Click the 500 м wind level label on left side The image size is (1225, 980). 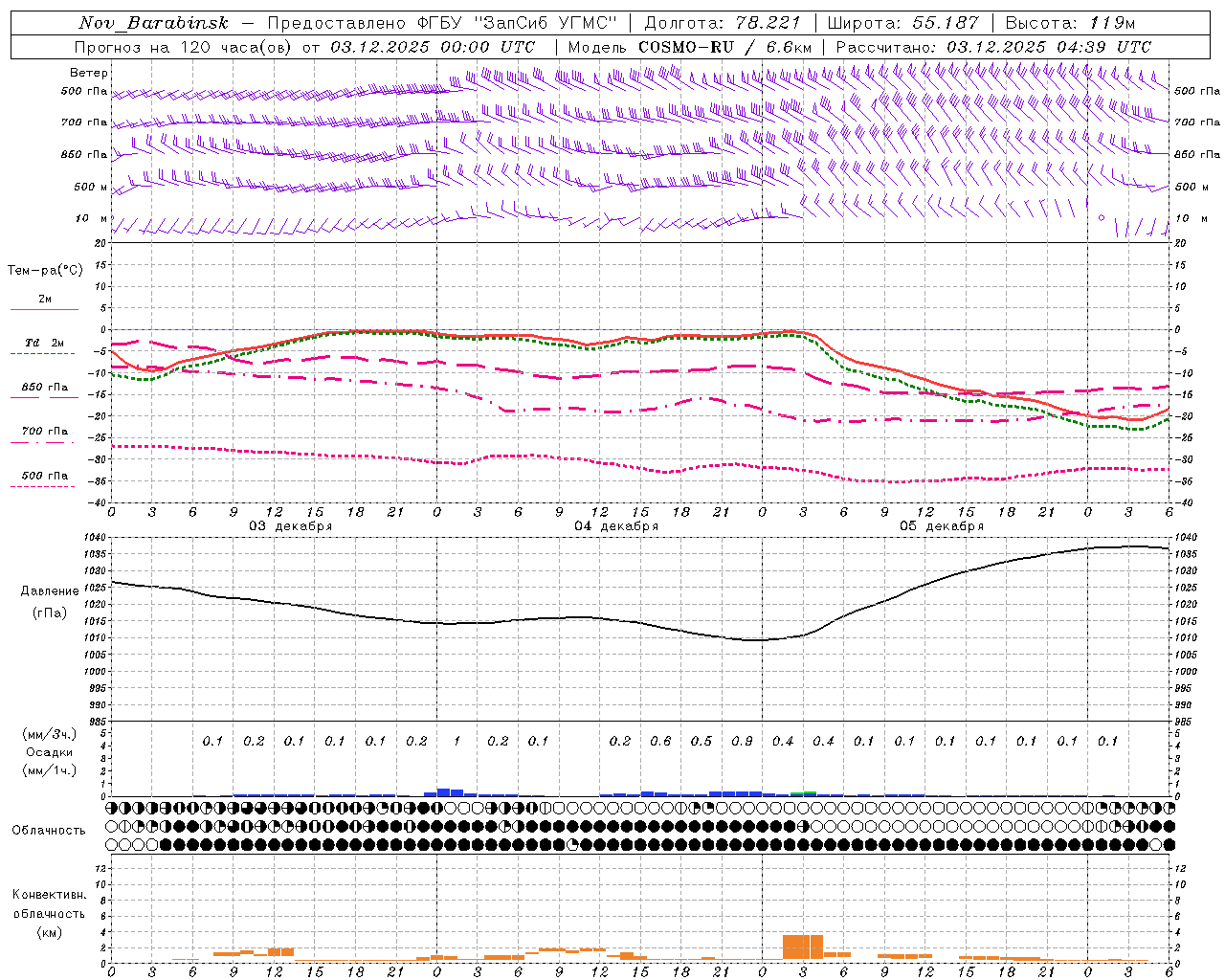(91, 187)
